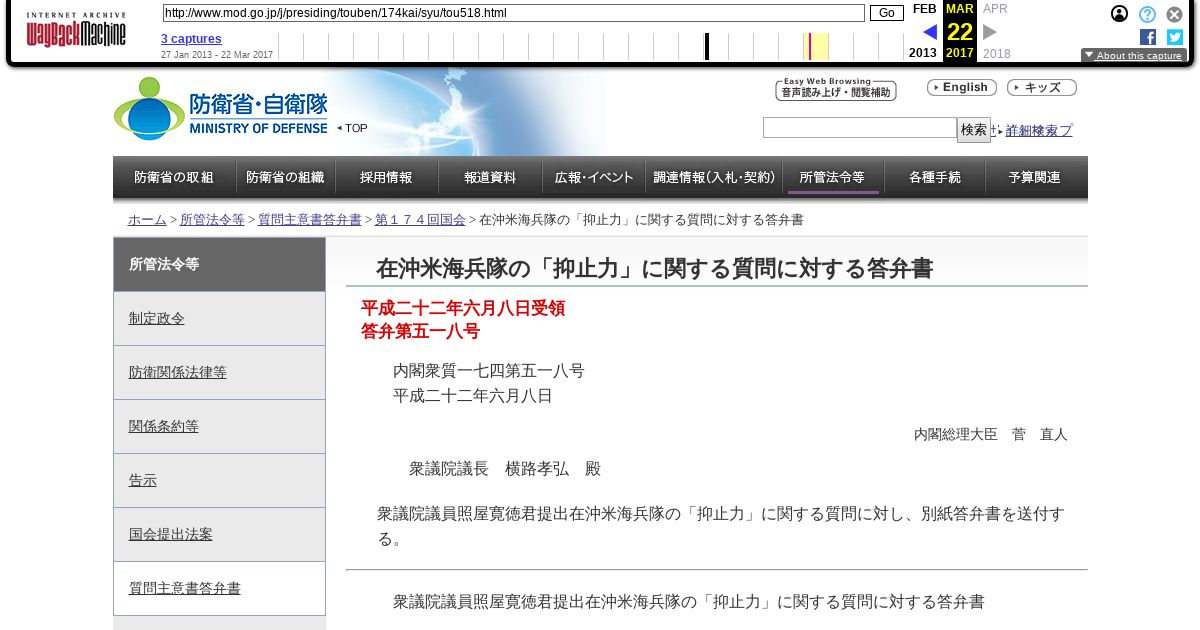Image resolution: width=1200 pixels, height=630 pixels.
Task: Select 2013 year in Wayback toolbar
Action: click(923, 53)
